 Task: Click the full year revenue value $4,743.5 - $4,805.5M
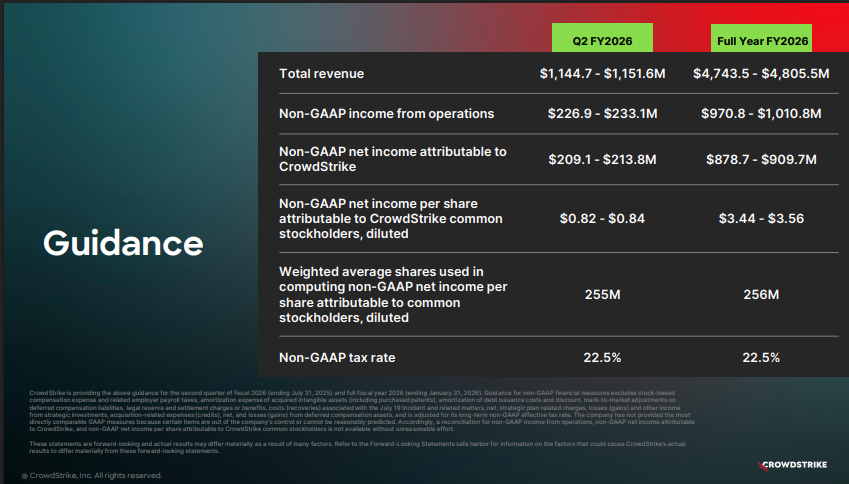pos(761,74)
